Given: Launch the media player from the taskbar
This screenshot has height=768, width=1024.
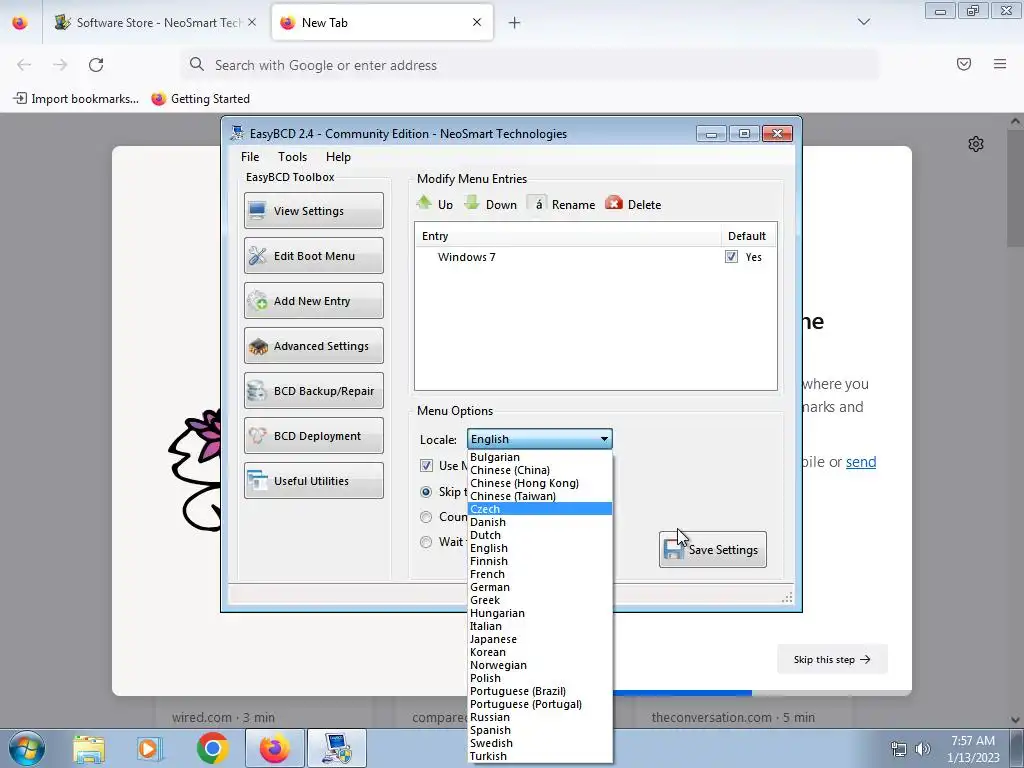Looking at the screenshot, I should (x=150, y=748).
